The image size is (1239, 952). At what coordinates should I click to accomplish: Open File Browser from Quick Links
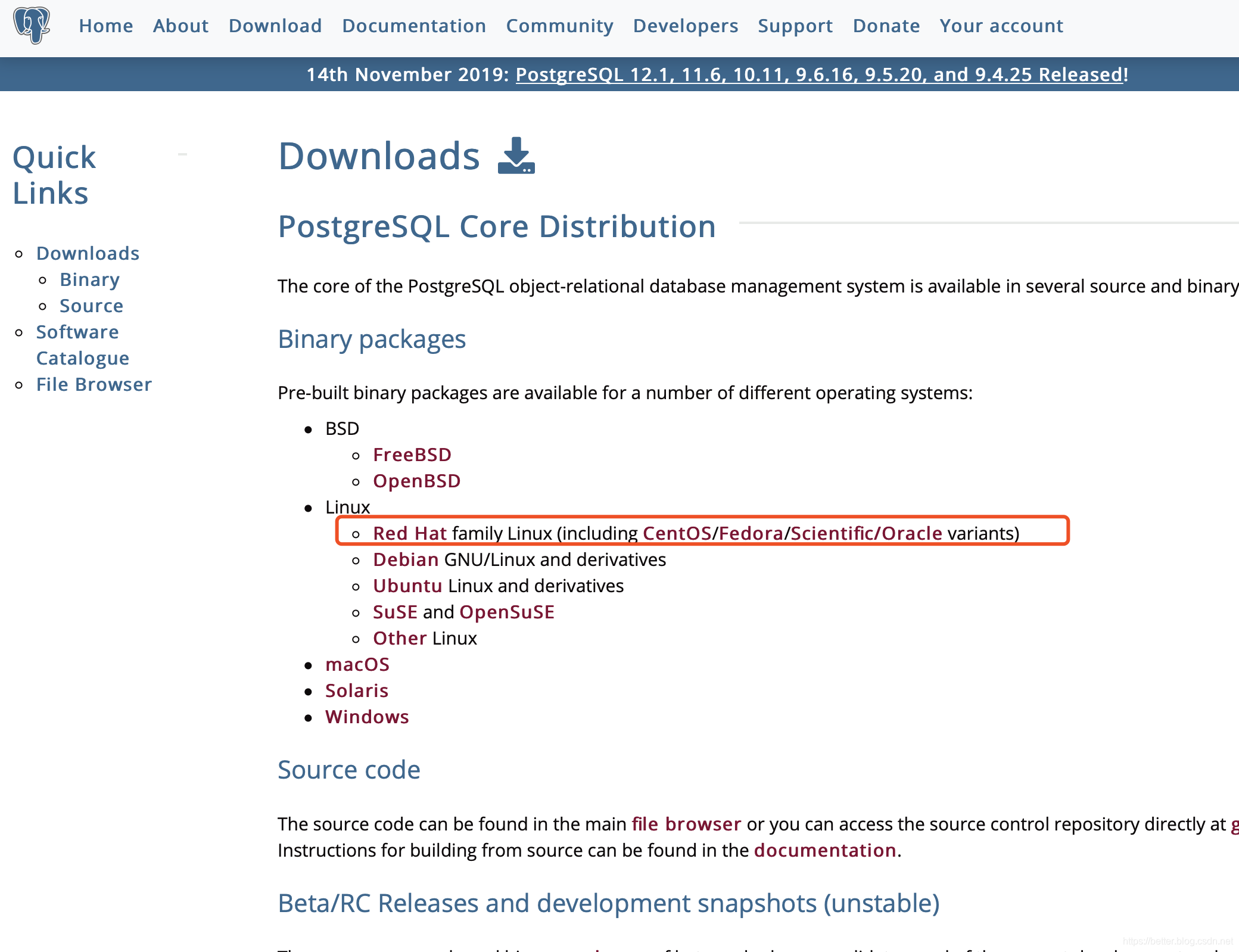point(94,384)
